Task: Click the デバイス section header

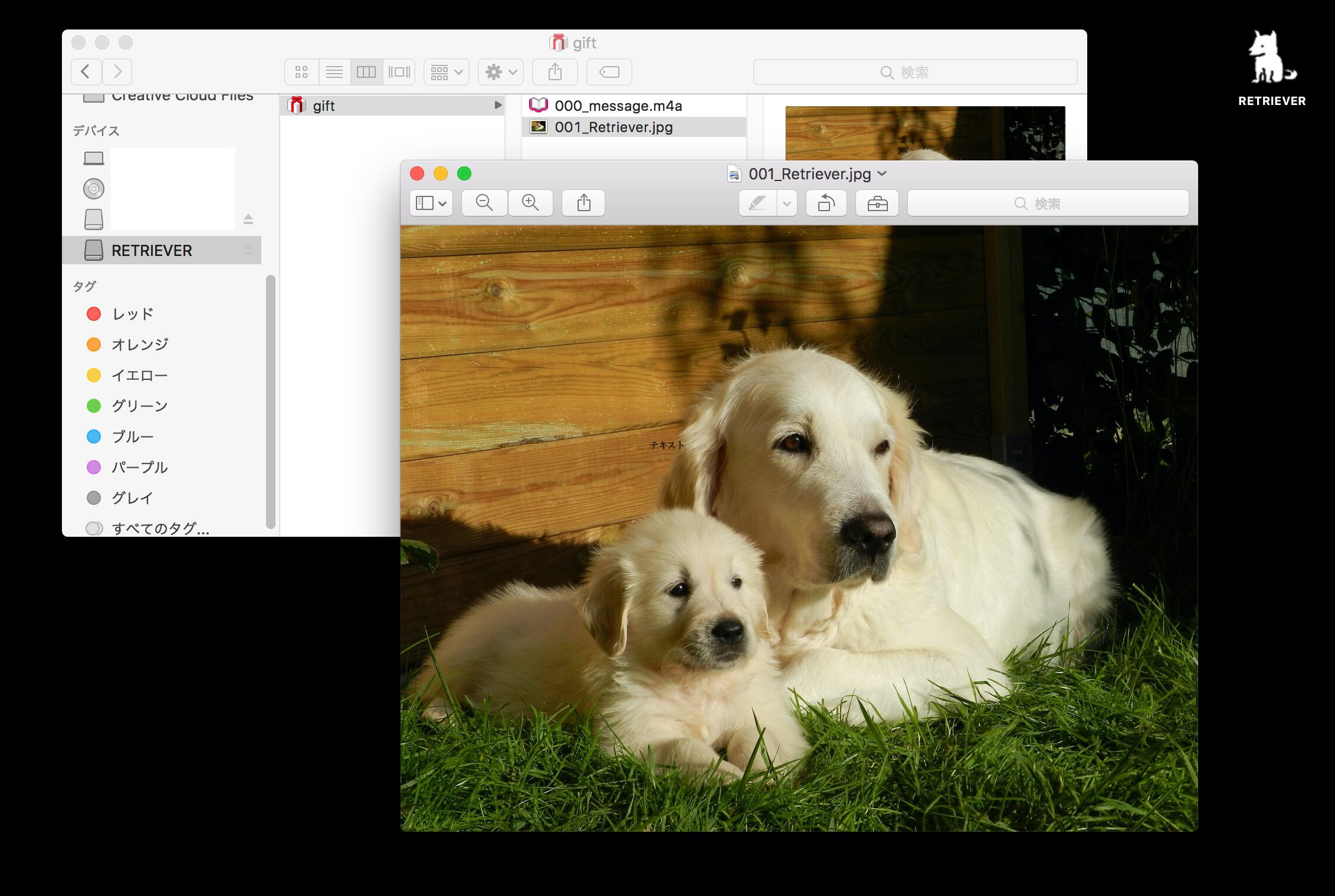Action: [96, 130]
